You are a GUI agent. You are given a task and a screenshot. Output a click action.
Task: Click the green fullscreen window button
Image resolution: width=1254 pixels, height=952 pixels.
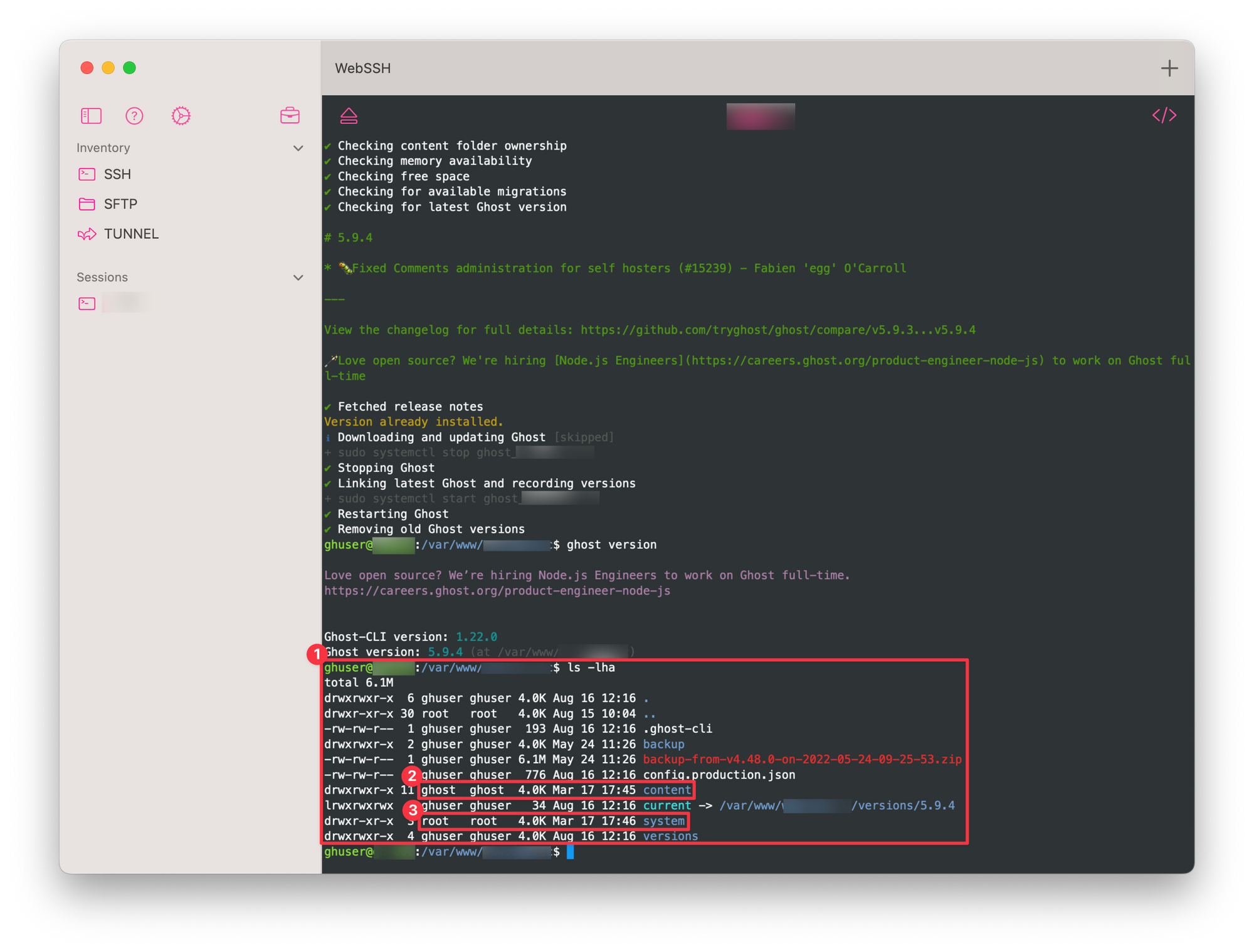(129, 68)
